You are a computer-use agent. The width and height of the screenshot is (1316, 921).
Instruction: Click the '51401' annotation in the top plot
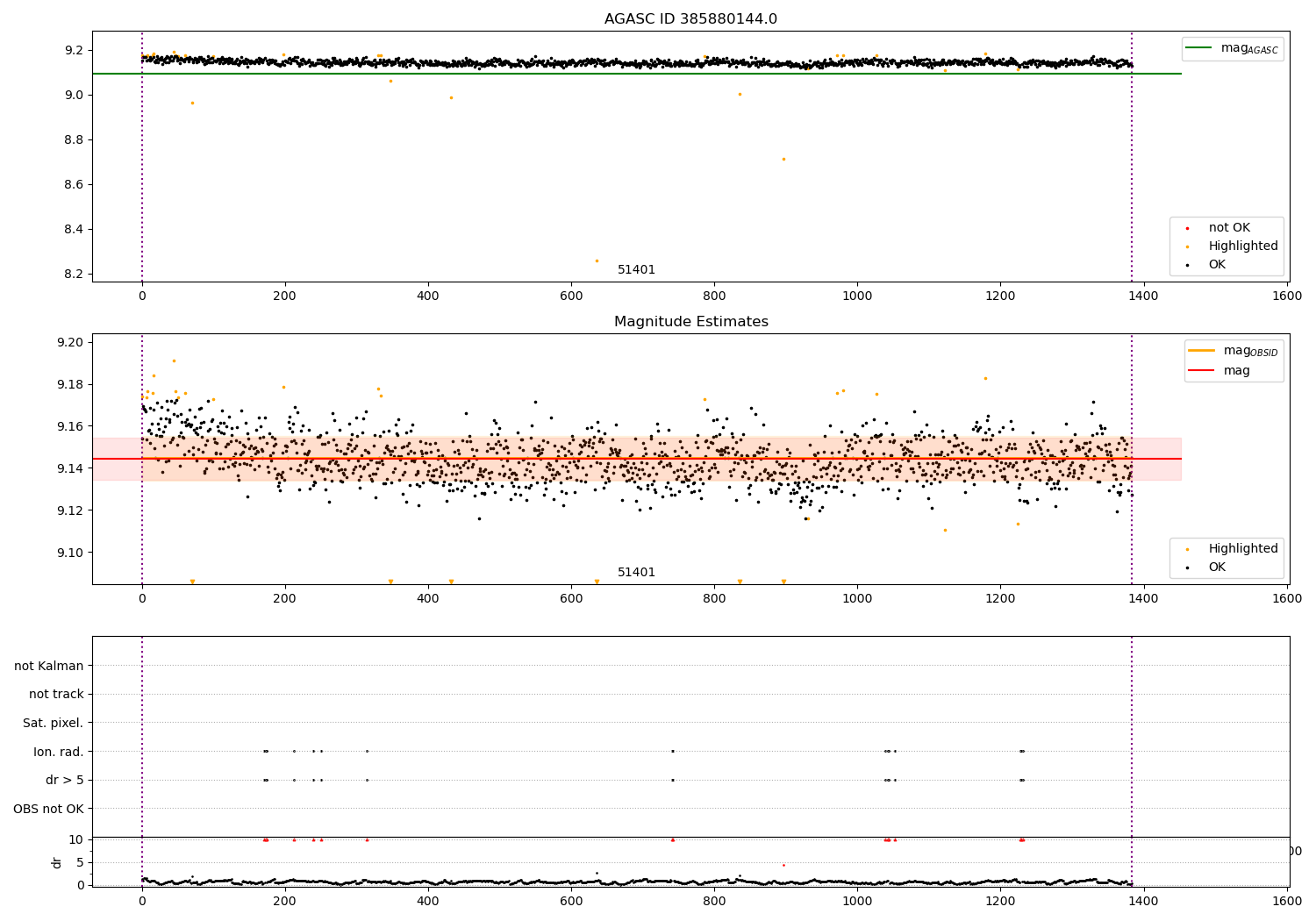click(x=636, y=270)
